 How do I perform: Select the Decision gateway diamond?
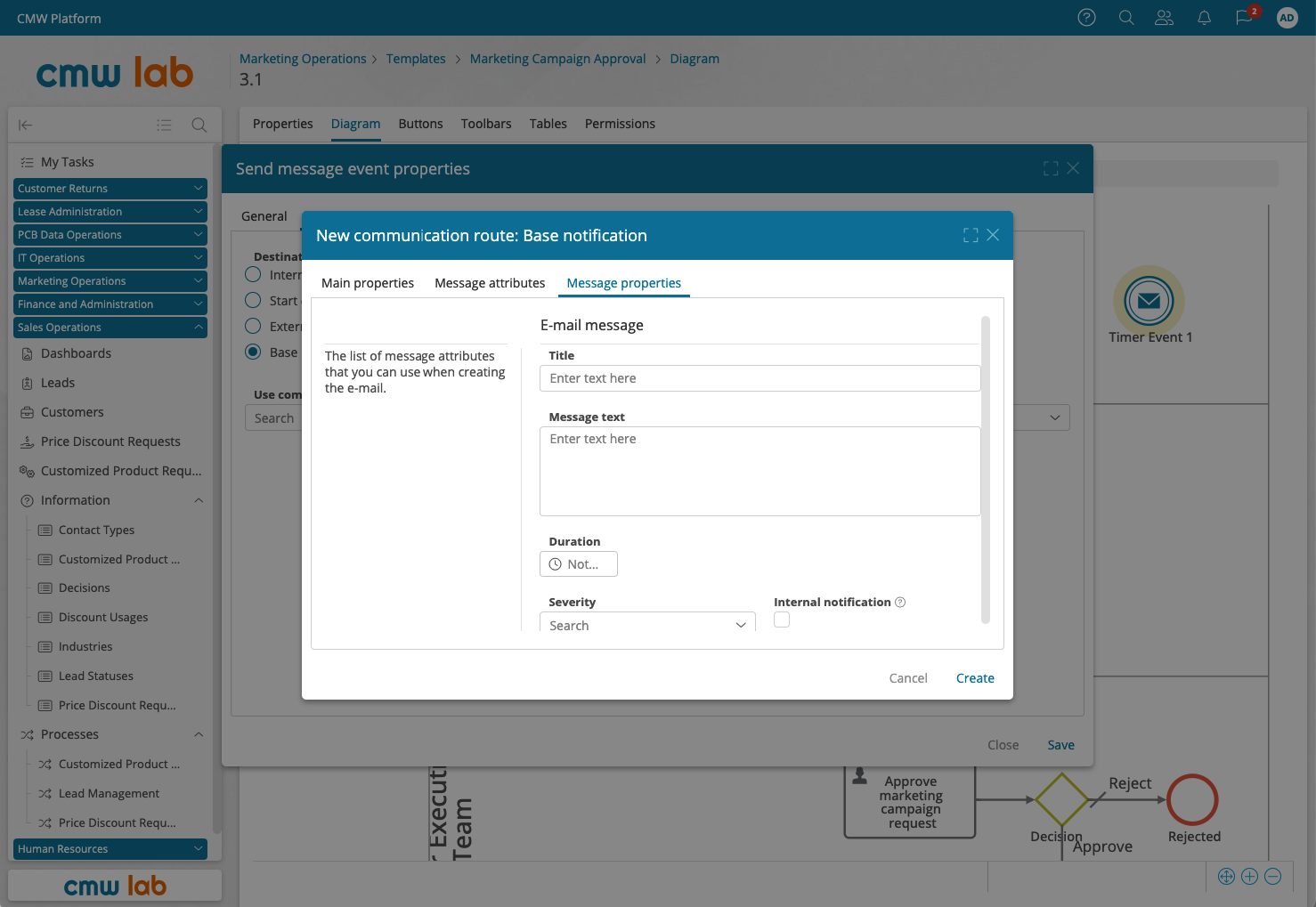coord(1061,799)
